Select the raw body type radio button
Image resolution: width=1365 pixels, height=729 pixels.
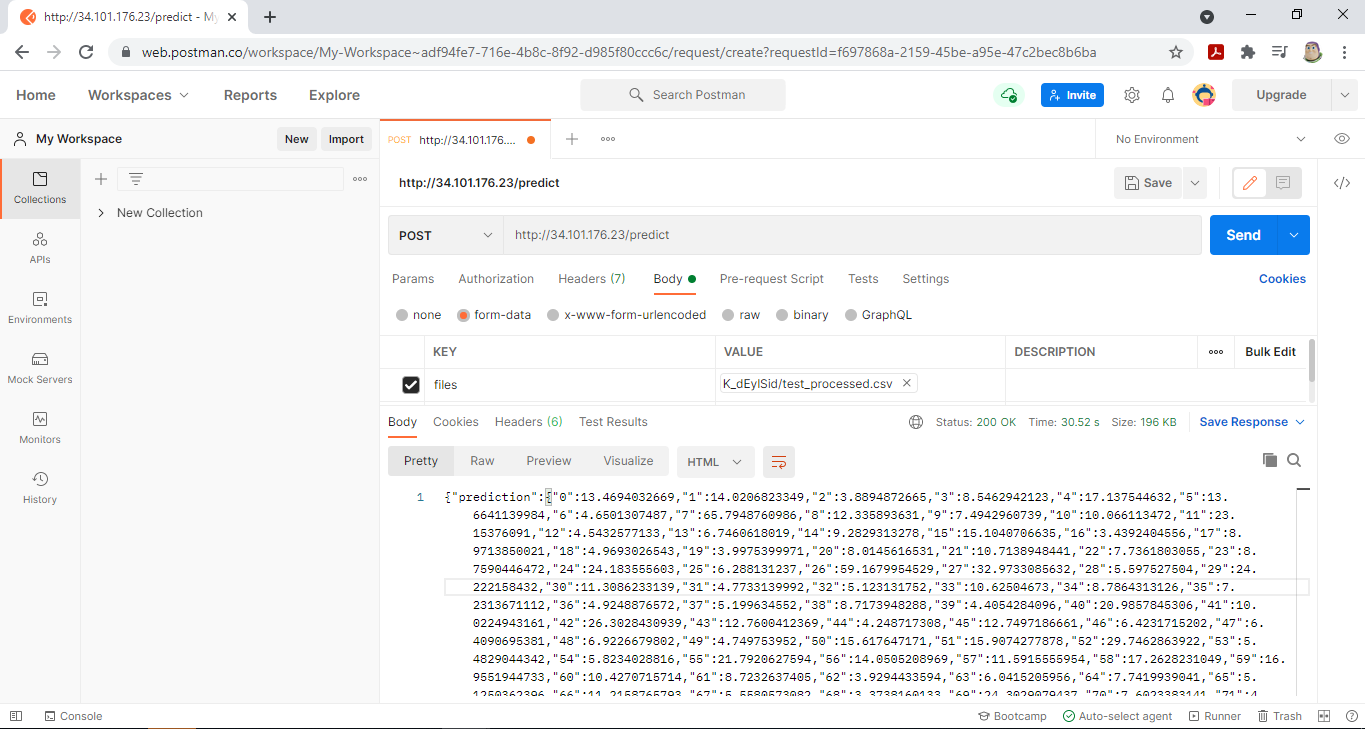[x=727, y=315]
